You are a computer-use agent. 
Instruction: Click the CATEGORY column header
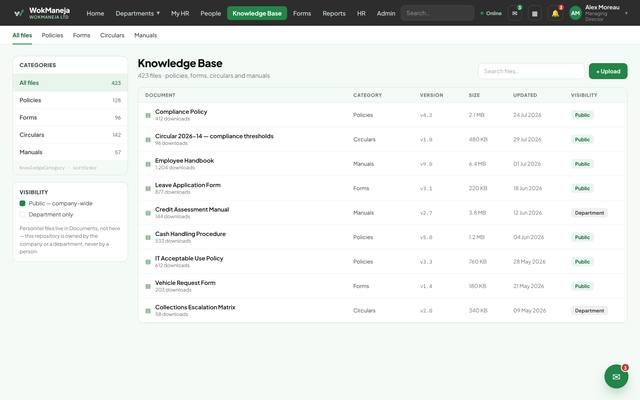coord(367,95)
